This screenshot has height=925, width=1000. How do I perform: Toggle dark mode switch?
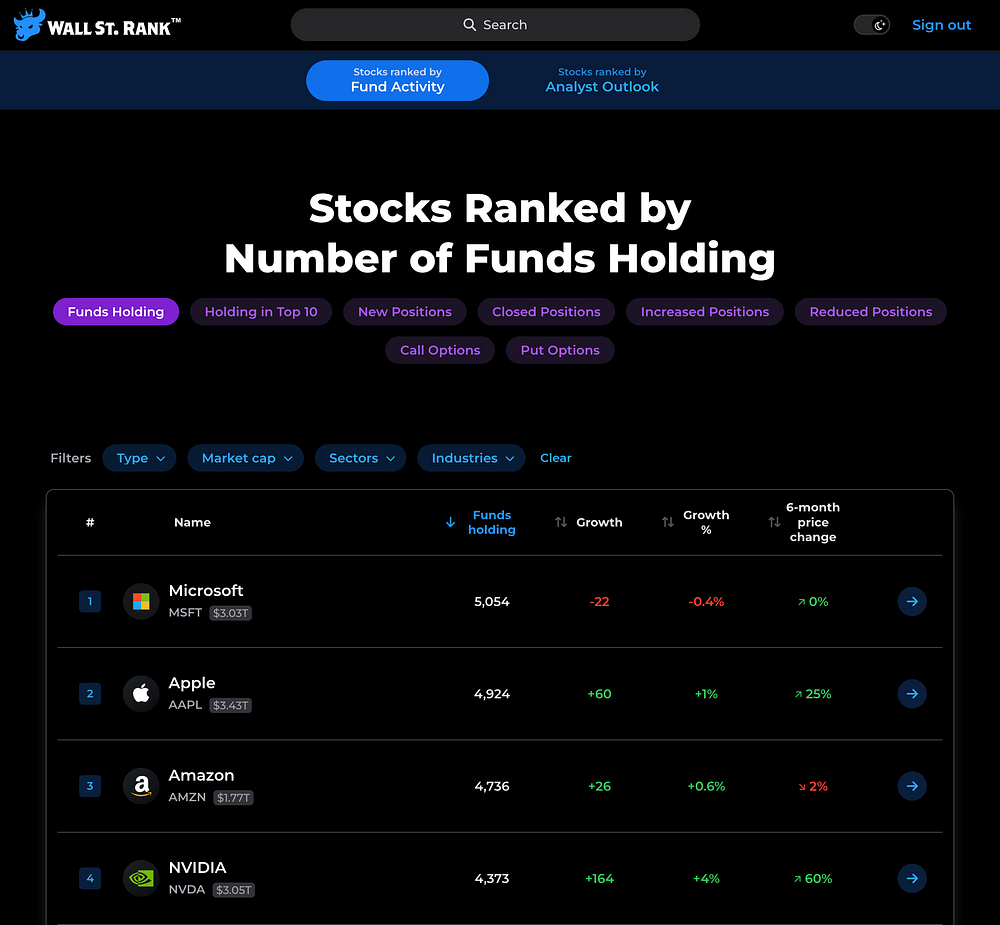872,25
